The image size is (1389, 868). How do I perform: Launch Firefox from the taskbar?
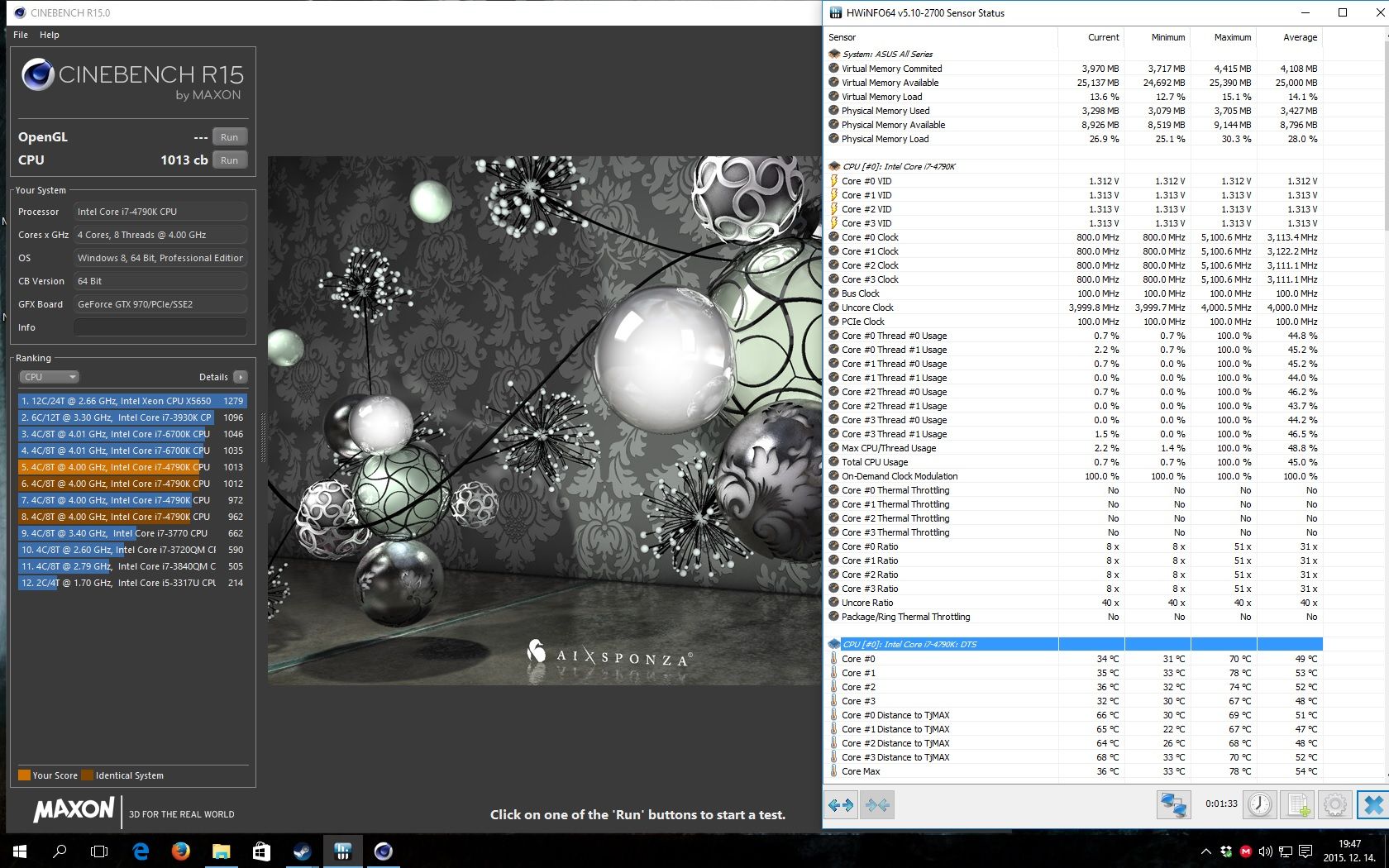pos(180,851)
